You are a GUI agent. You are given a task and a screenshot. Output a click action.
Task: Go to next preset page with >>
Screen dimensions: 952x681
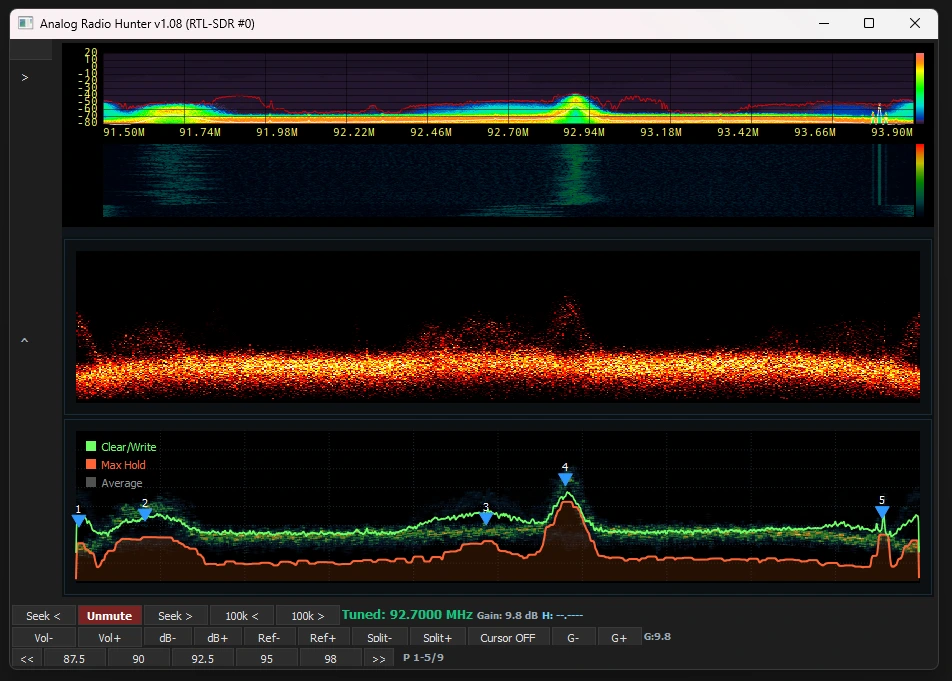[379, 658]
